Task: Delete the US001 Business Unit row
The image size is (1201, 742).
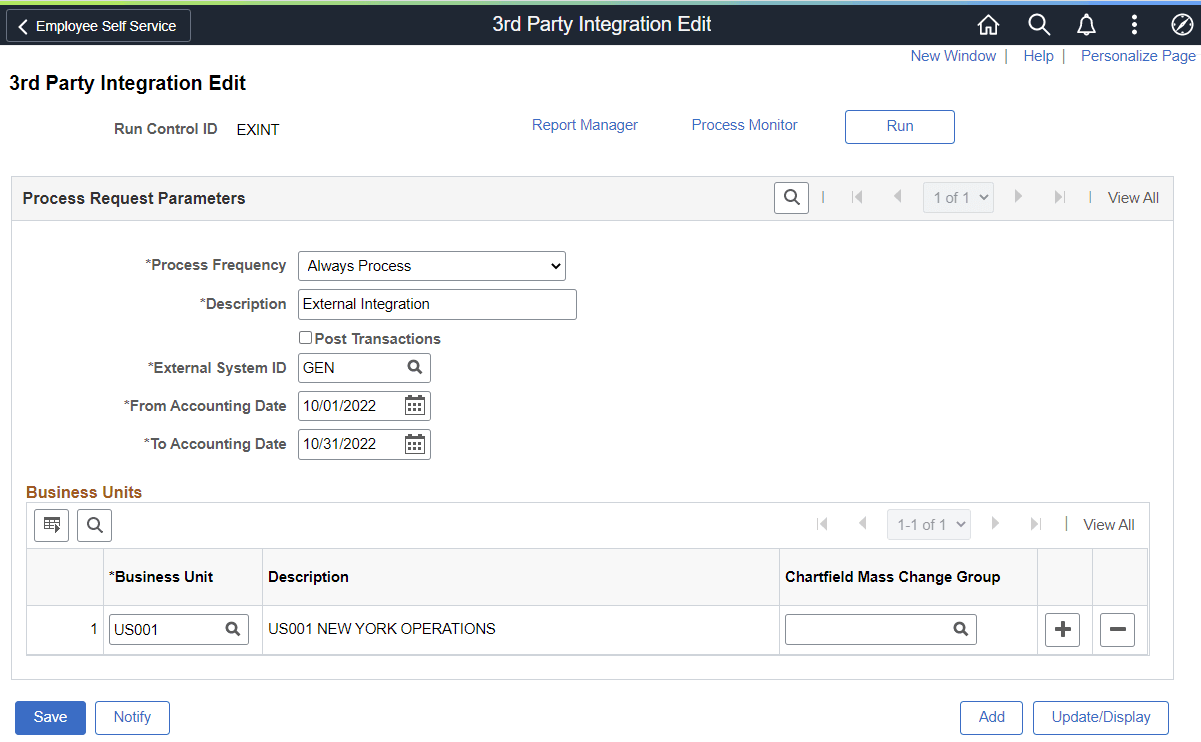Action: click(x=1117, y=629)
